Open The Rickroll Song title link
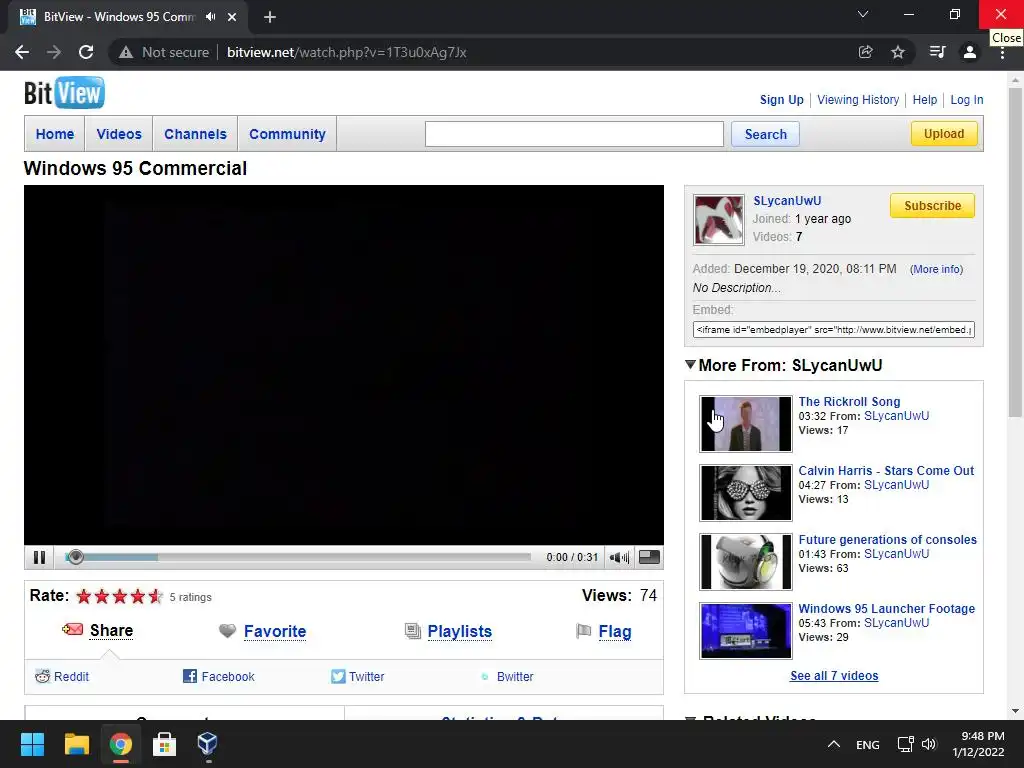Image resolution: width=1024 pixels, height=768 pixels. pos(849,402)
